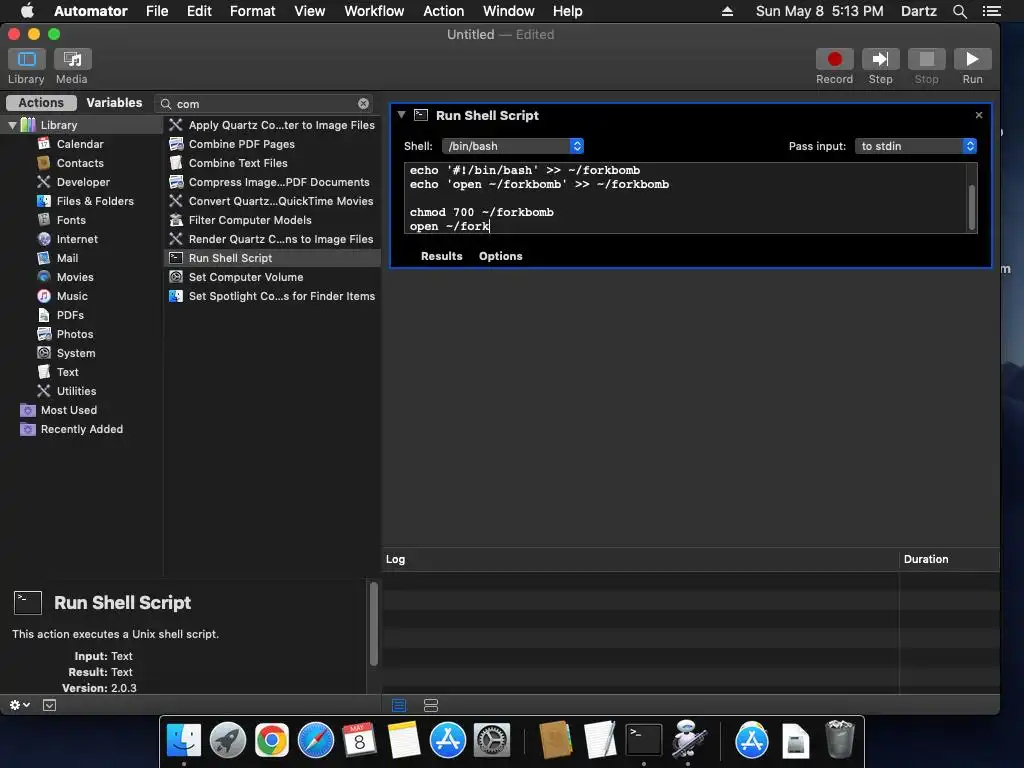The image size is (1024, 768).
Task: Show the Results of the action
Action: point(441,256)
